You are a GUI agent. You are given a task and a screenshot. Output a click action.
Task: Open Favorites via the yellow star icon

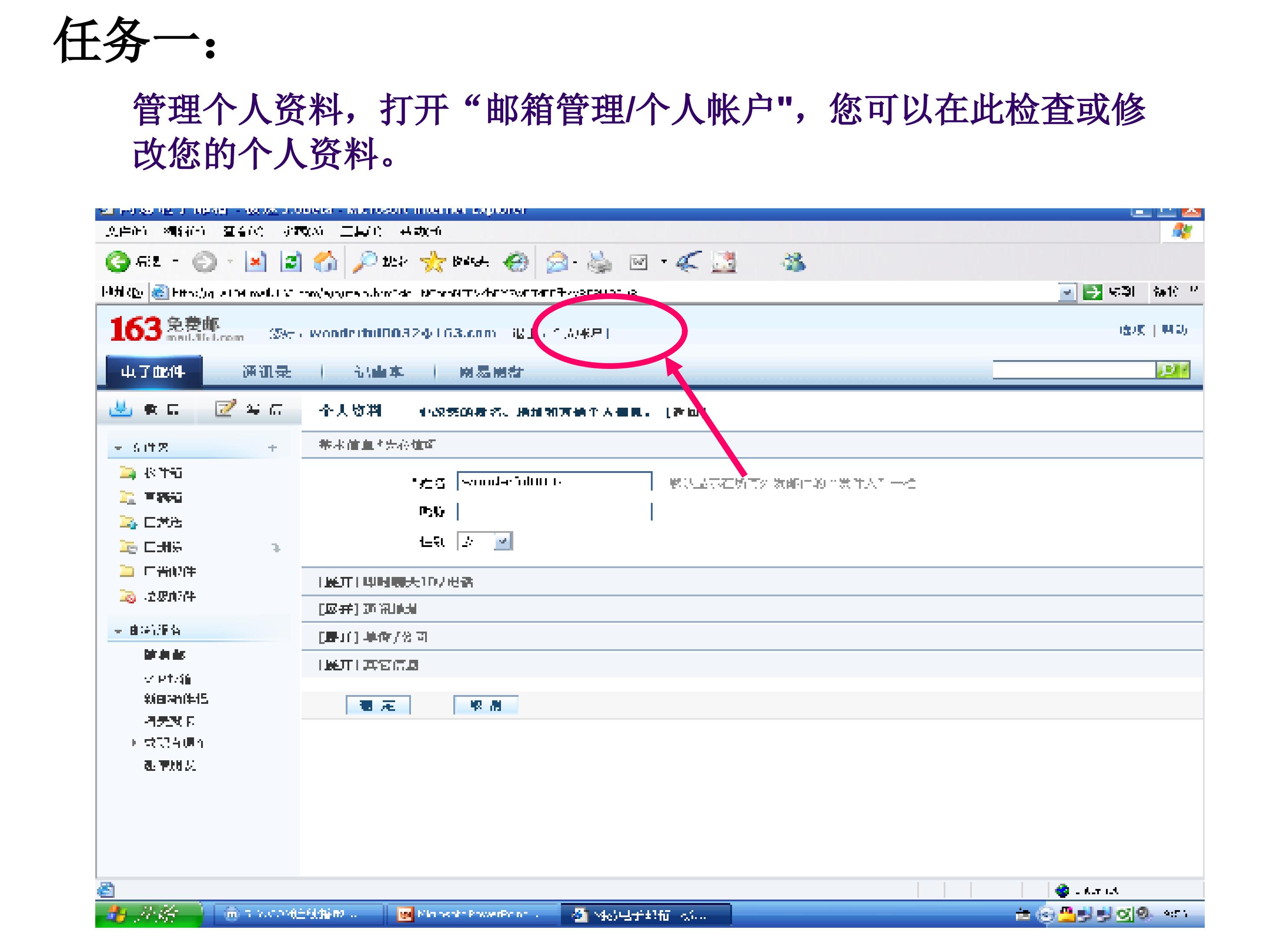pyautogui.click(x=433, y=262)
